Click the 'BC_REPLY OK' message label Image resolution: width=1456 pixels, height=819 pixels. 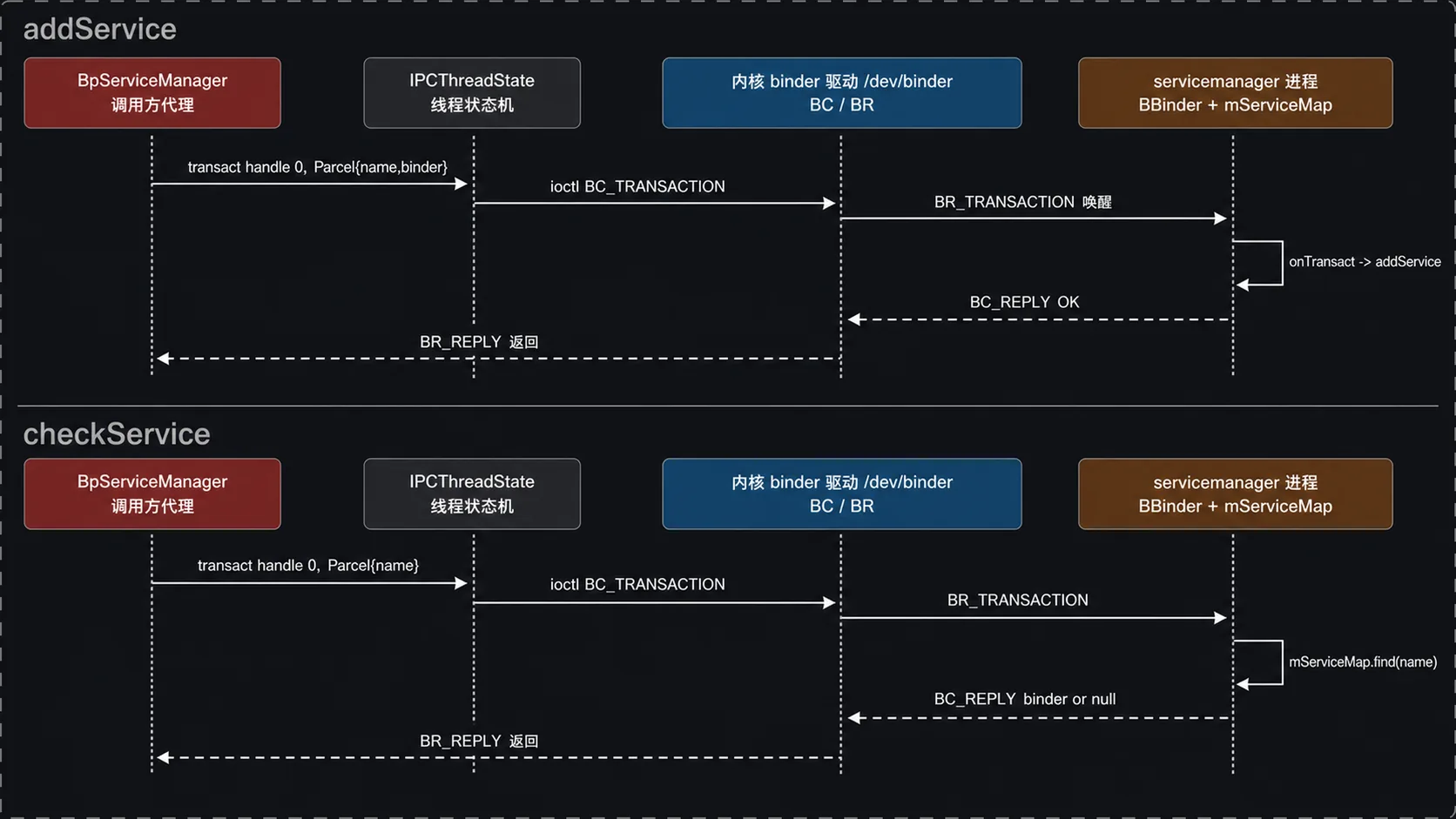[1024, 302]
